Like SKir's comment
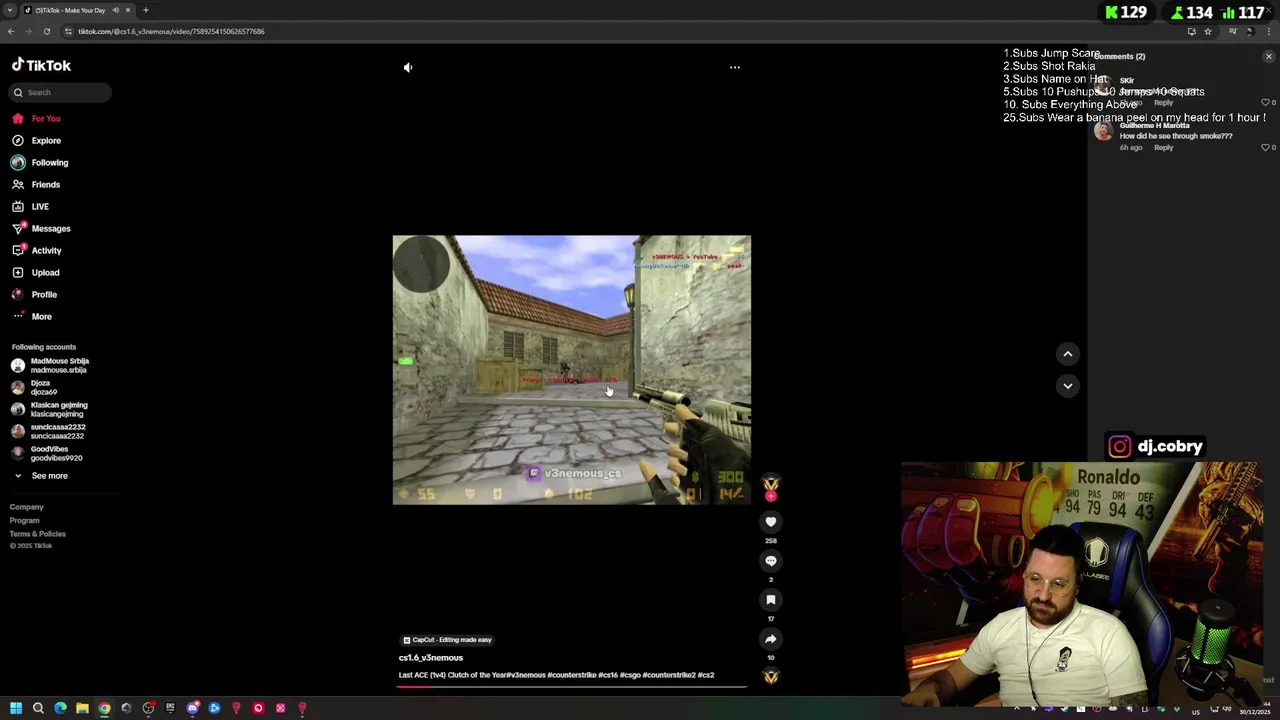 [x=1265, y=103]
